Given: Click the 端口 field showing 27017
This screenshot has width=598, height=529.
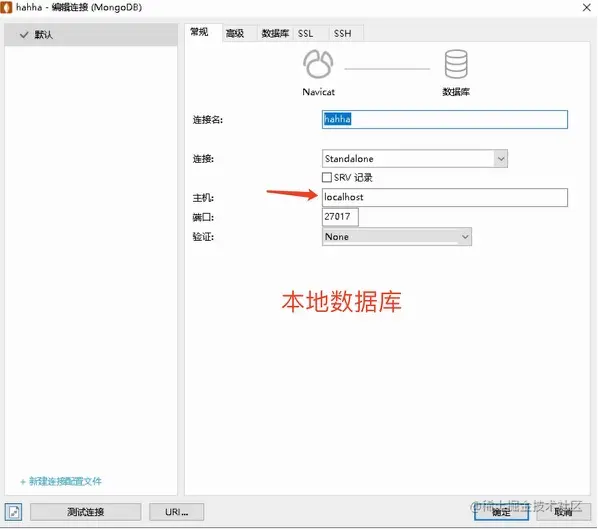Looking at the screenshot, I should [340, 217].
